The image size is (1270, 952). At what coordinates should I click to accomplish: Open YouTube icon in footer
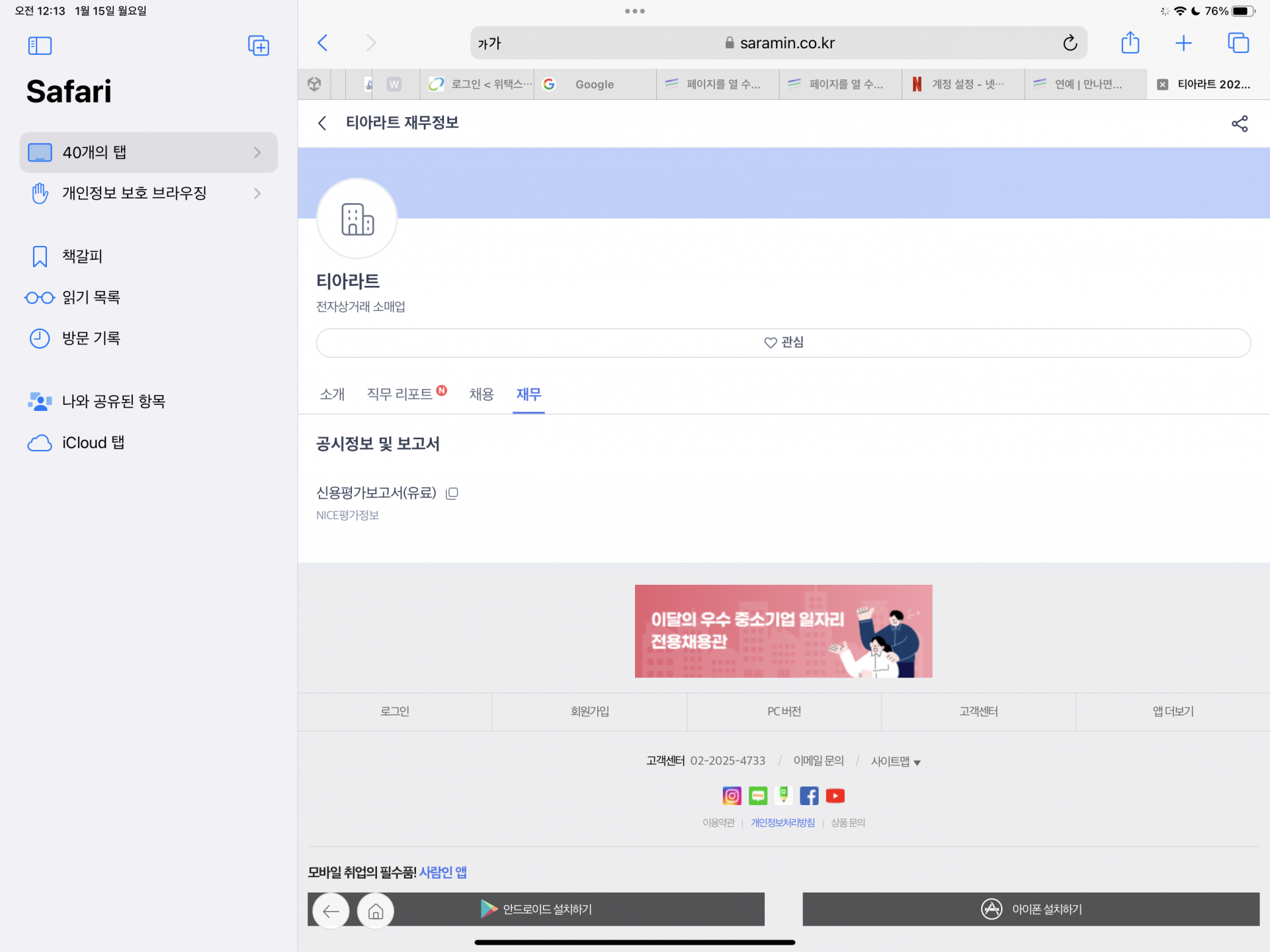point(835,796)
